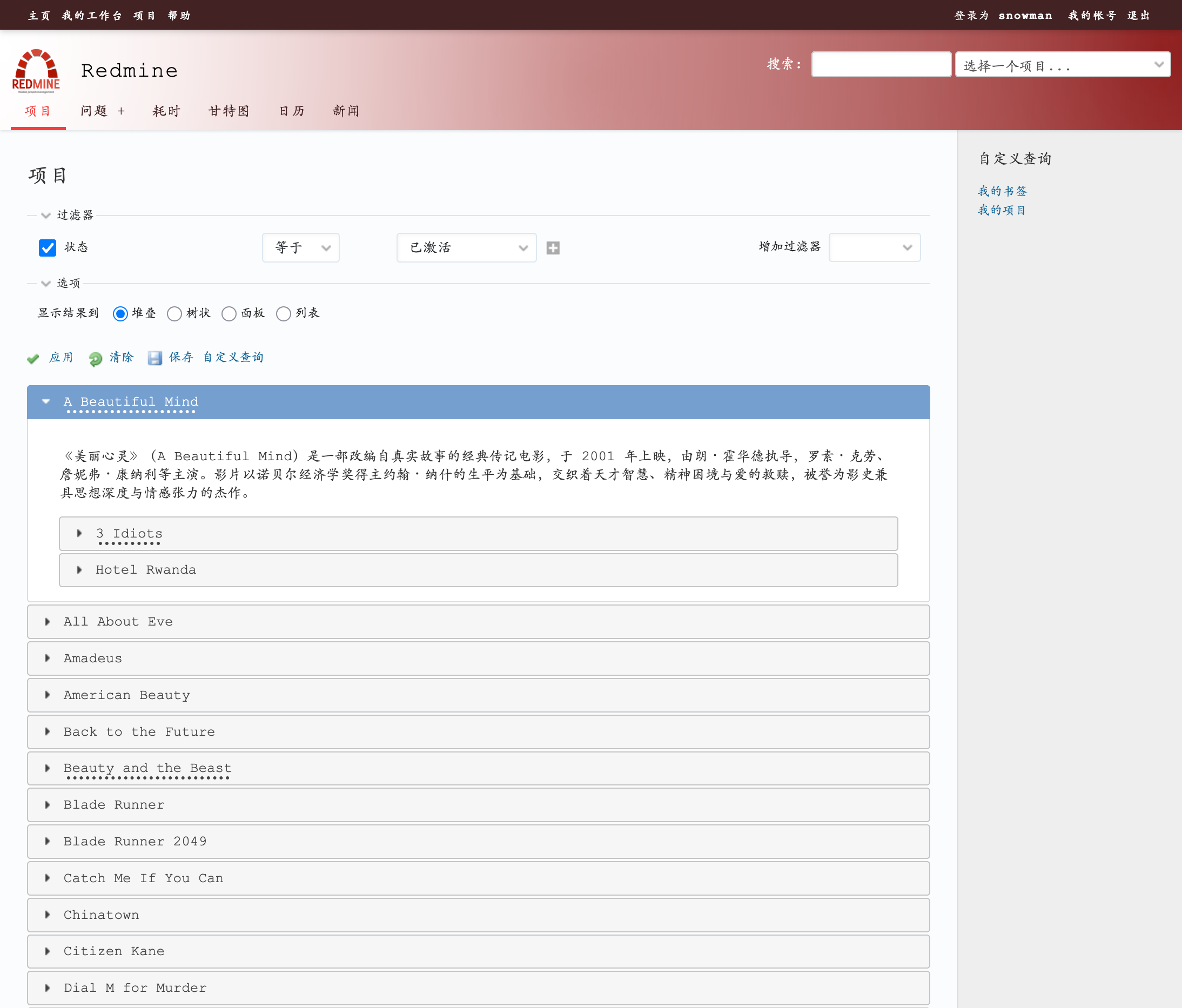Viewport: 1182px width, 1008px height.
Task: Collapse the 选项 fieldset
Action: point(61,283)
